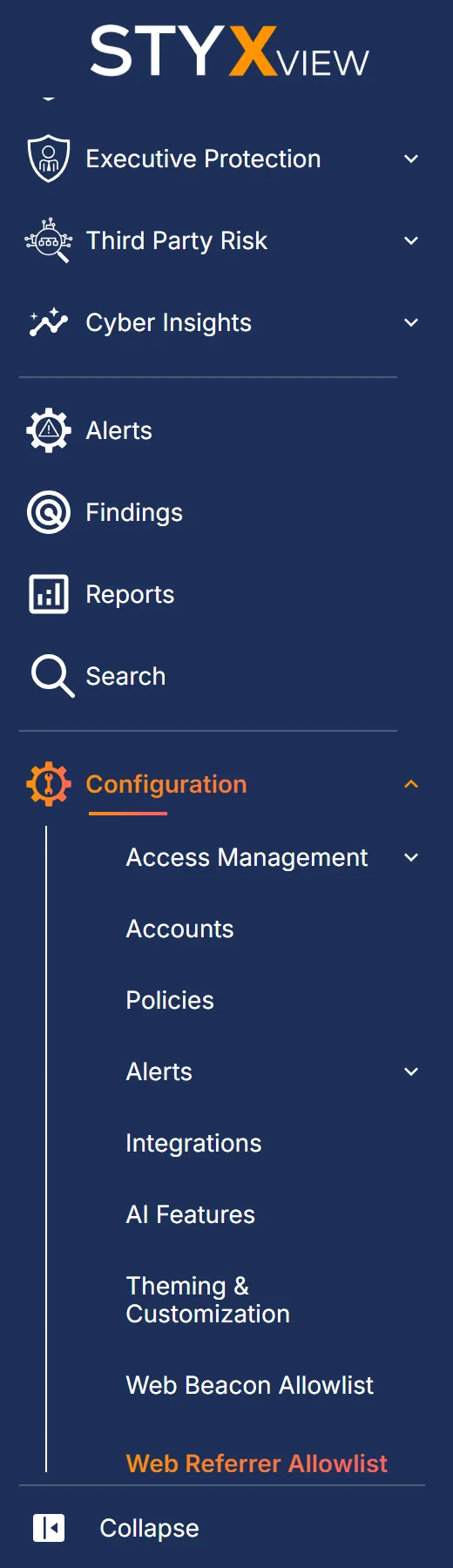Click the Search magnifier icon
The height and width of the screenshot is (1568, 453).
(52, 676)
